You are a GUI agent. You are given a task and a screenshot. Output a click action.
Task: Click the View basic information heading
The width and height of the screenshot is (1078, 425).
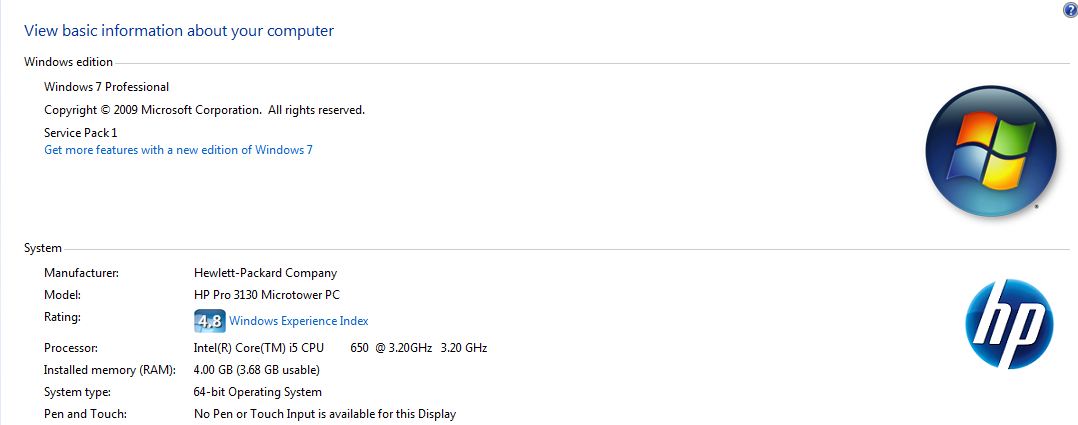(179, 31)
